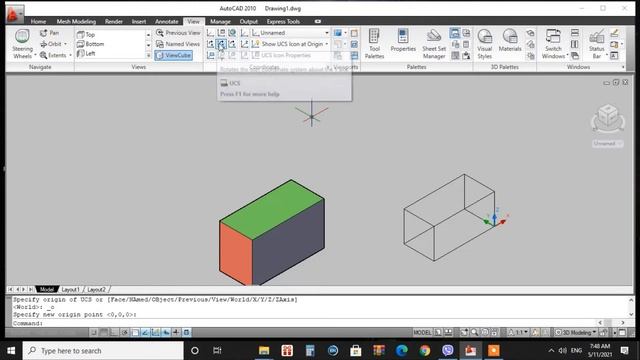Activate the Pan tool
The image size is (640, 360).
pyautogui.click(x=49, y=33)
